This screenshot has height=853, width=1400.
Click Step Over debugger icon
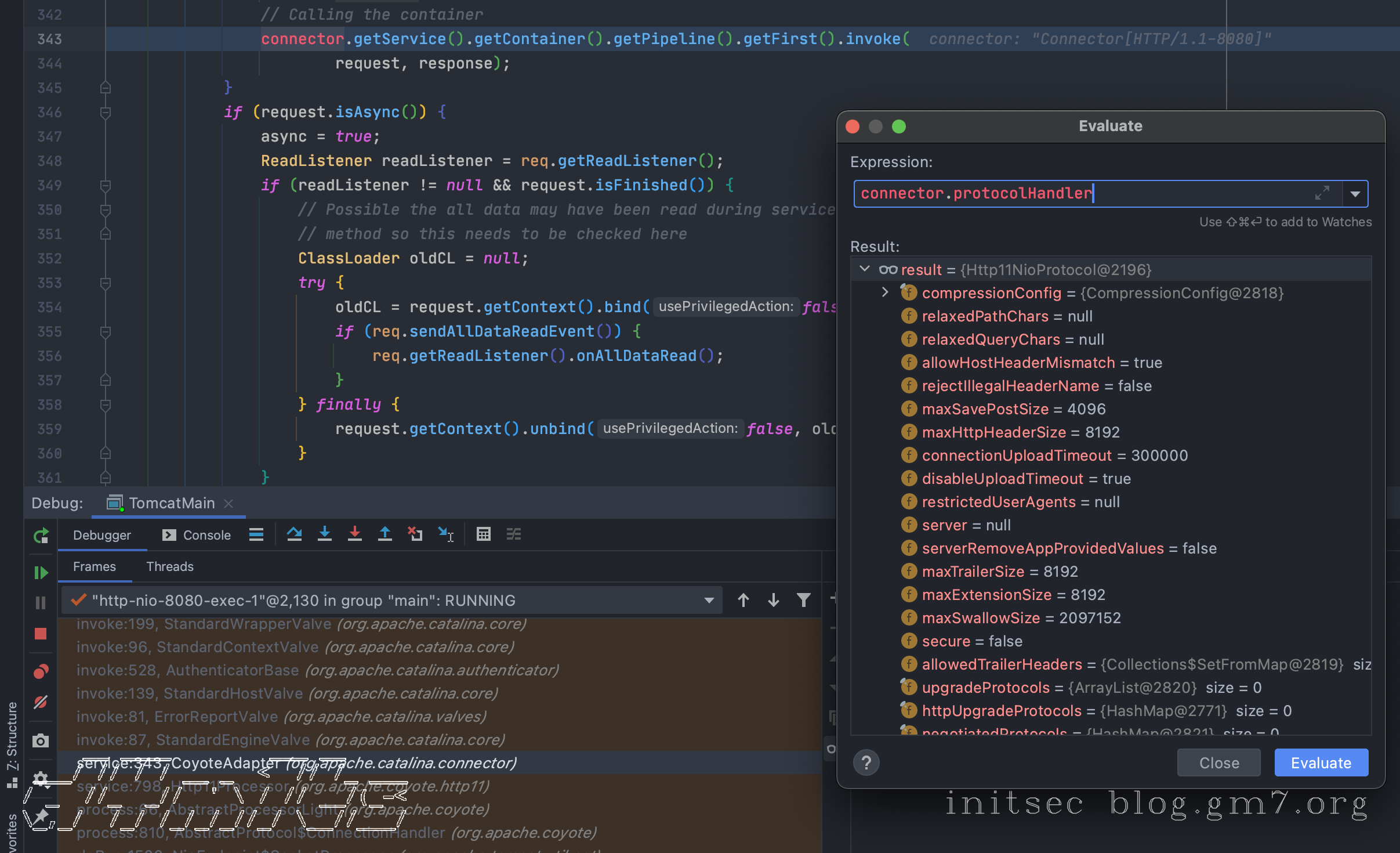(294, 534)
